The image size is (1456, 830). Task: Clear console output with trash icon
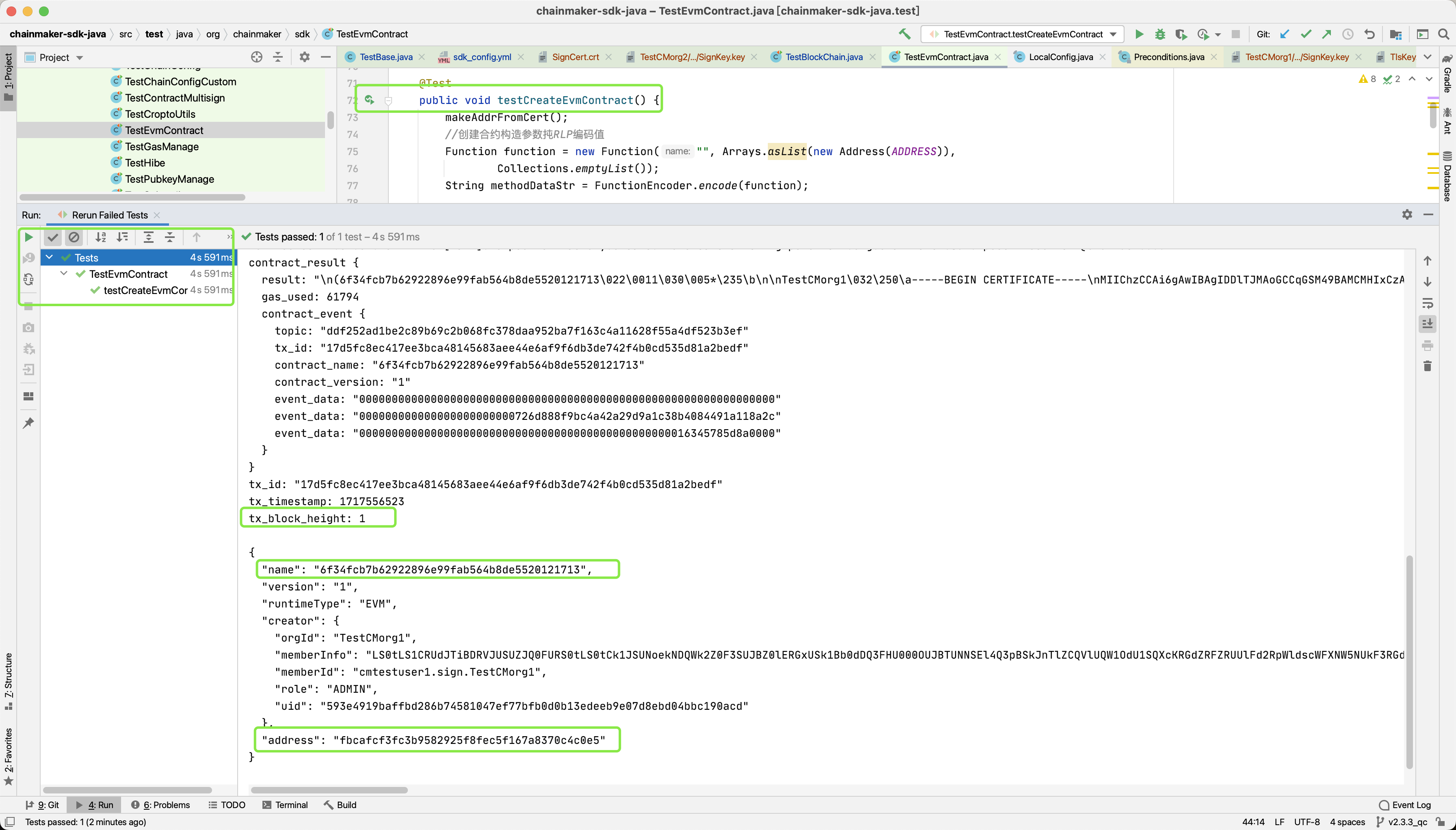[1427, 366]
